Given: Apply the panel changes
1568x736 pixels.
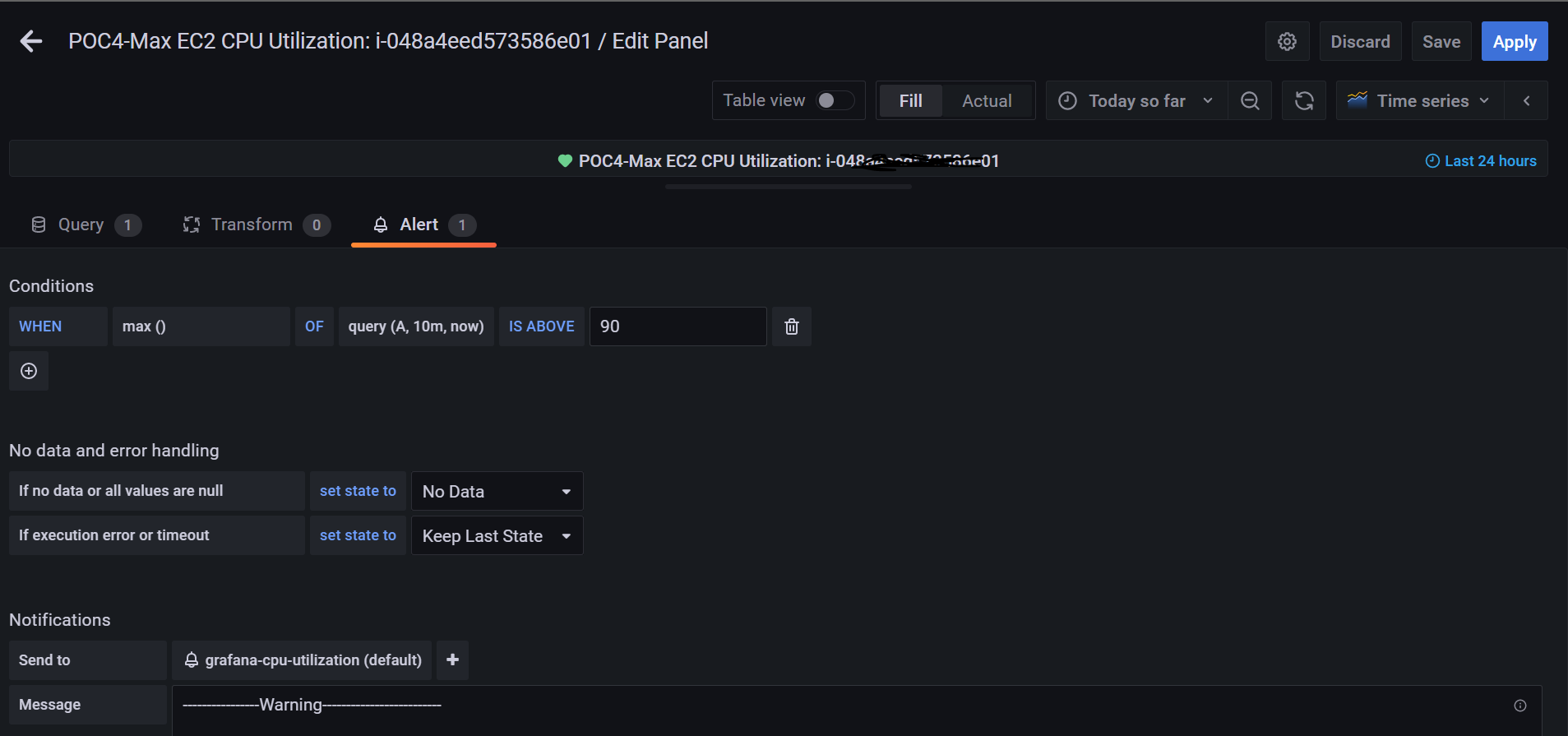Looking at the screenshot, I should click(x=1514, y=40).
